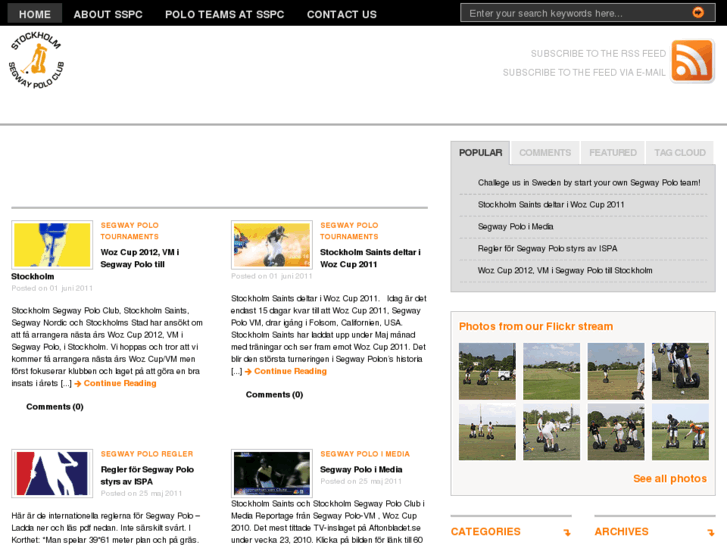
Task: Open the Stockholm Segway Polo Club logo
Action: (36, 60)
